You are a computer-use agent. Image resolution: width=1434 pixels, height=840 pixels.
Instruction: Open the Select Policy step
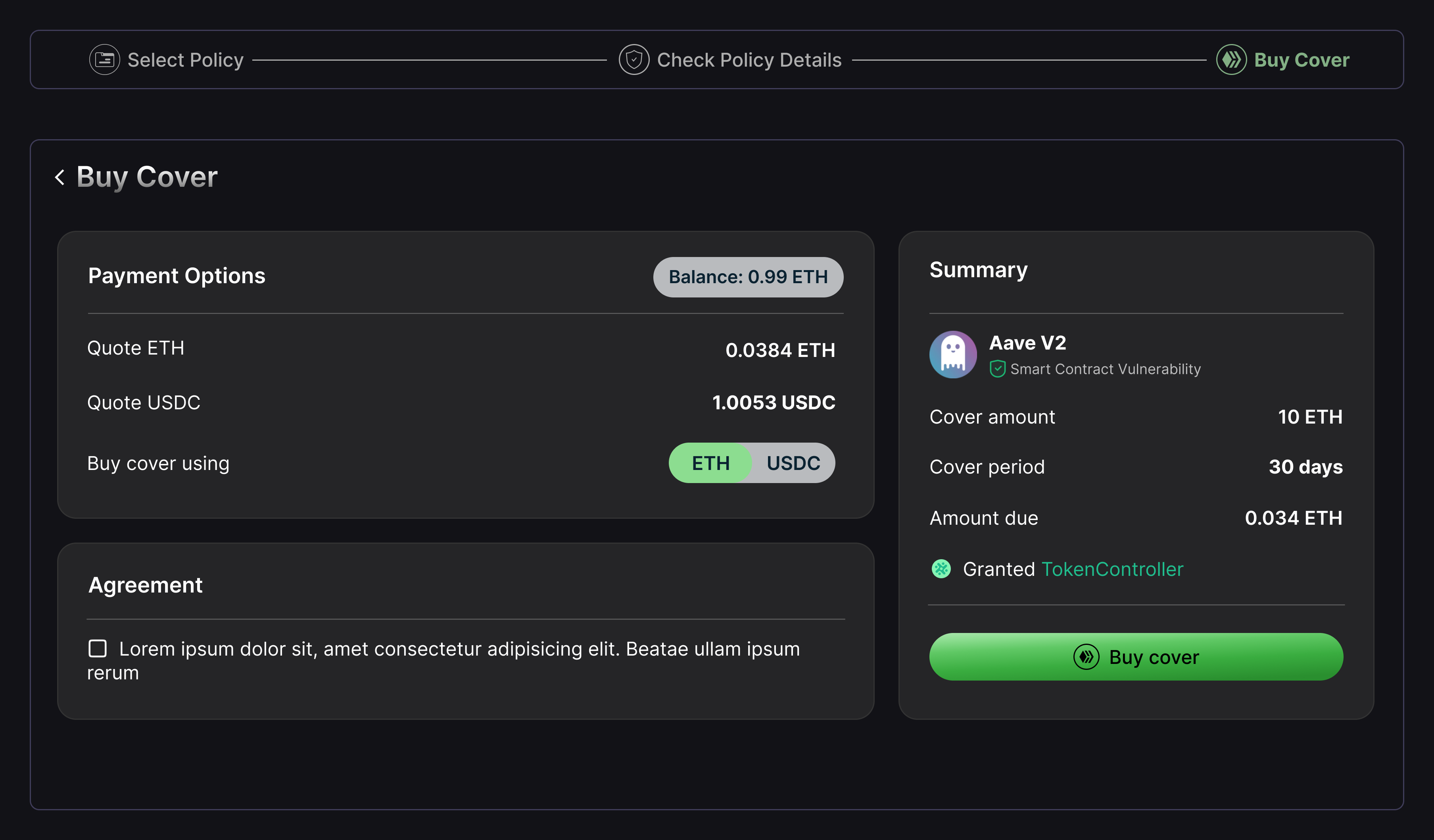[186, 60]
